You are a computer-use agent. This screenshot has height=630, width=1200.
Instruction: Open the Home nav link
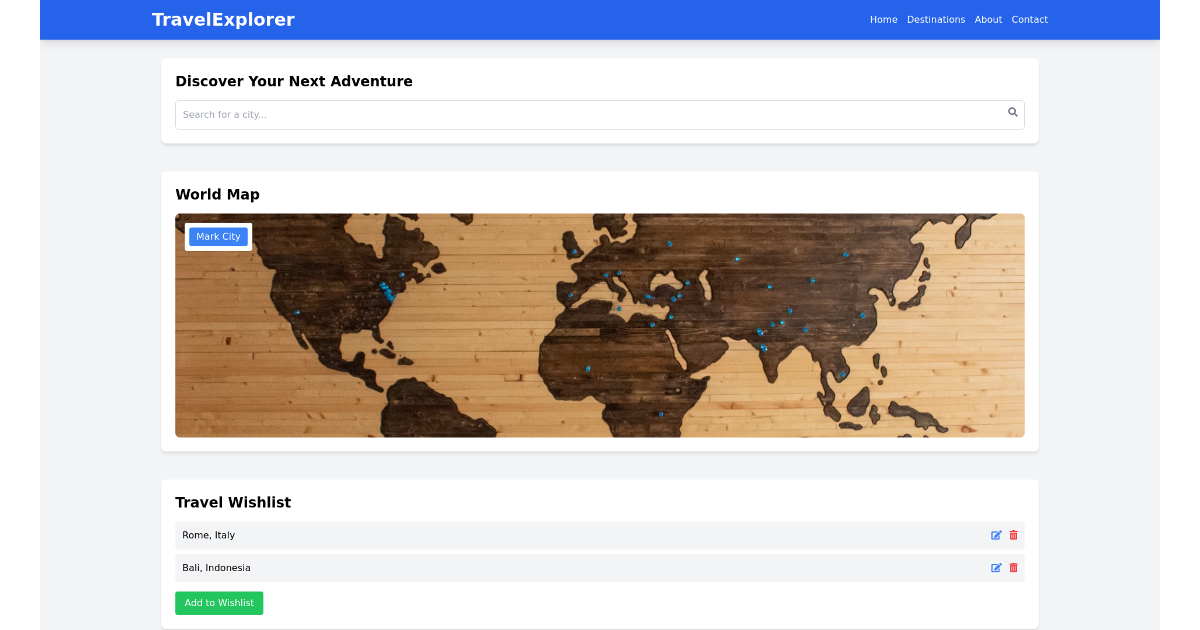[x=883, y=20]
